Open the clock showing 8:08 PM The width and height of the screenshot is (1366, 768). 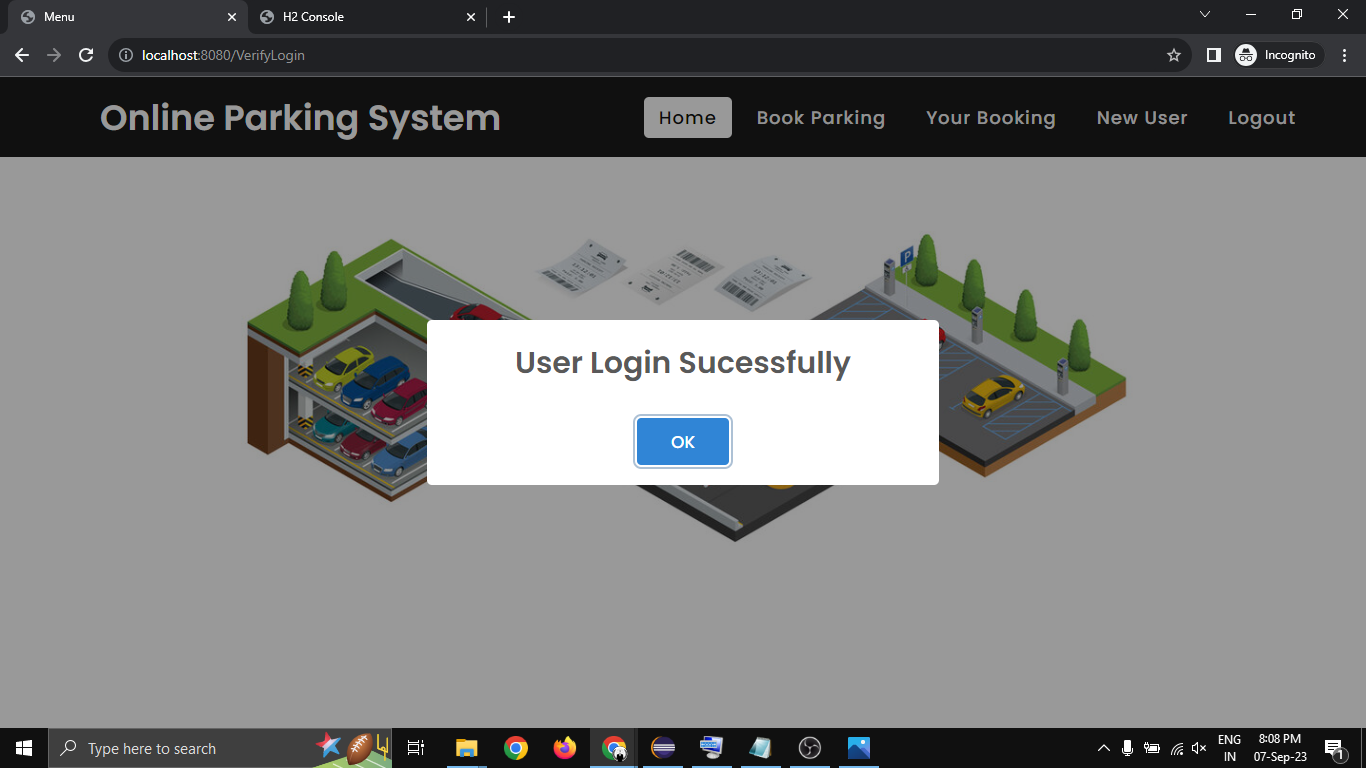click(x=1281, y=748)
